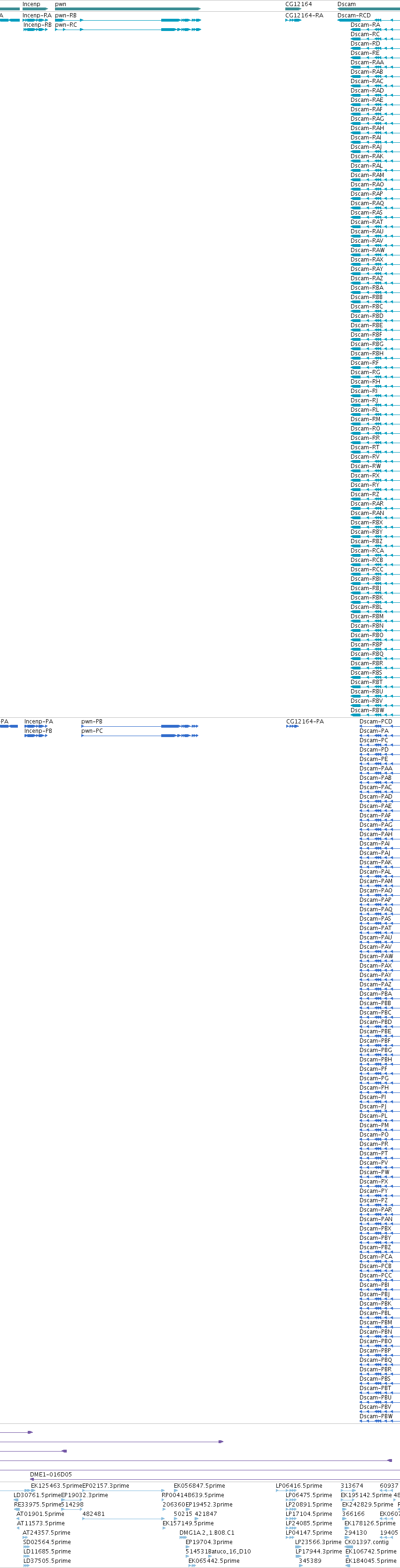This screenshot has height=1568, width=400.
Task: Click protein label Dscam-PAA
Action: click(376, 768)
